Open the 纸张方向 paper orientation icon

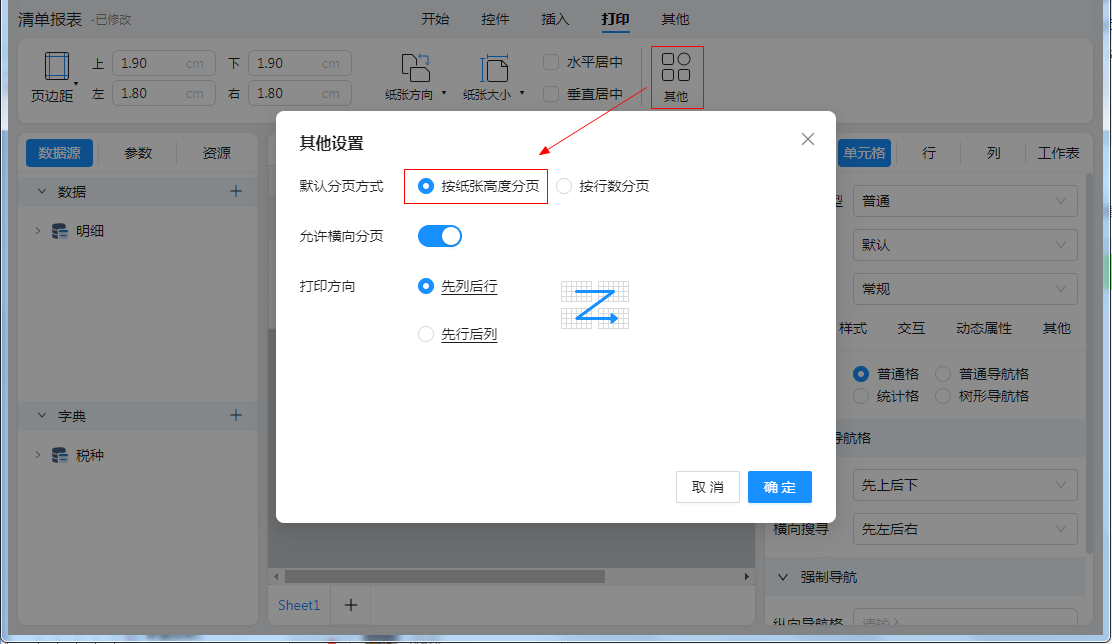415,68
